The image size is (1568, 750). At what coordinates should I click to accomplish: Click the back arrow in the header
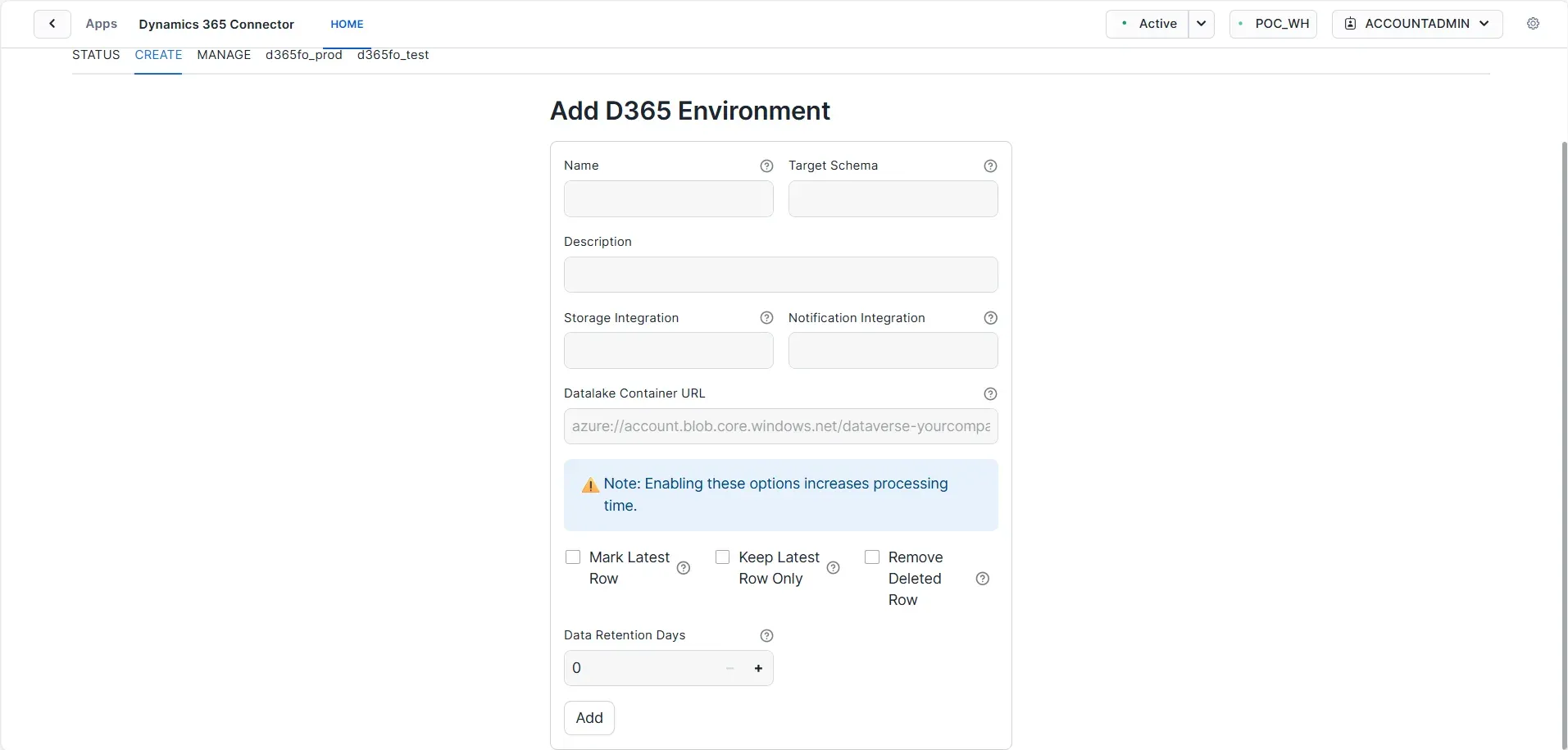point(52,23)
